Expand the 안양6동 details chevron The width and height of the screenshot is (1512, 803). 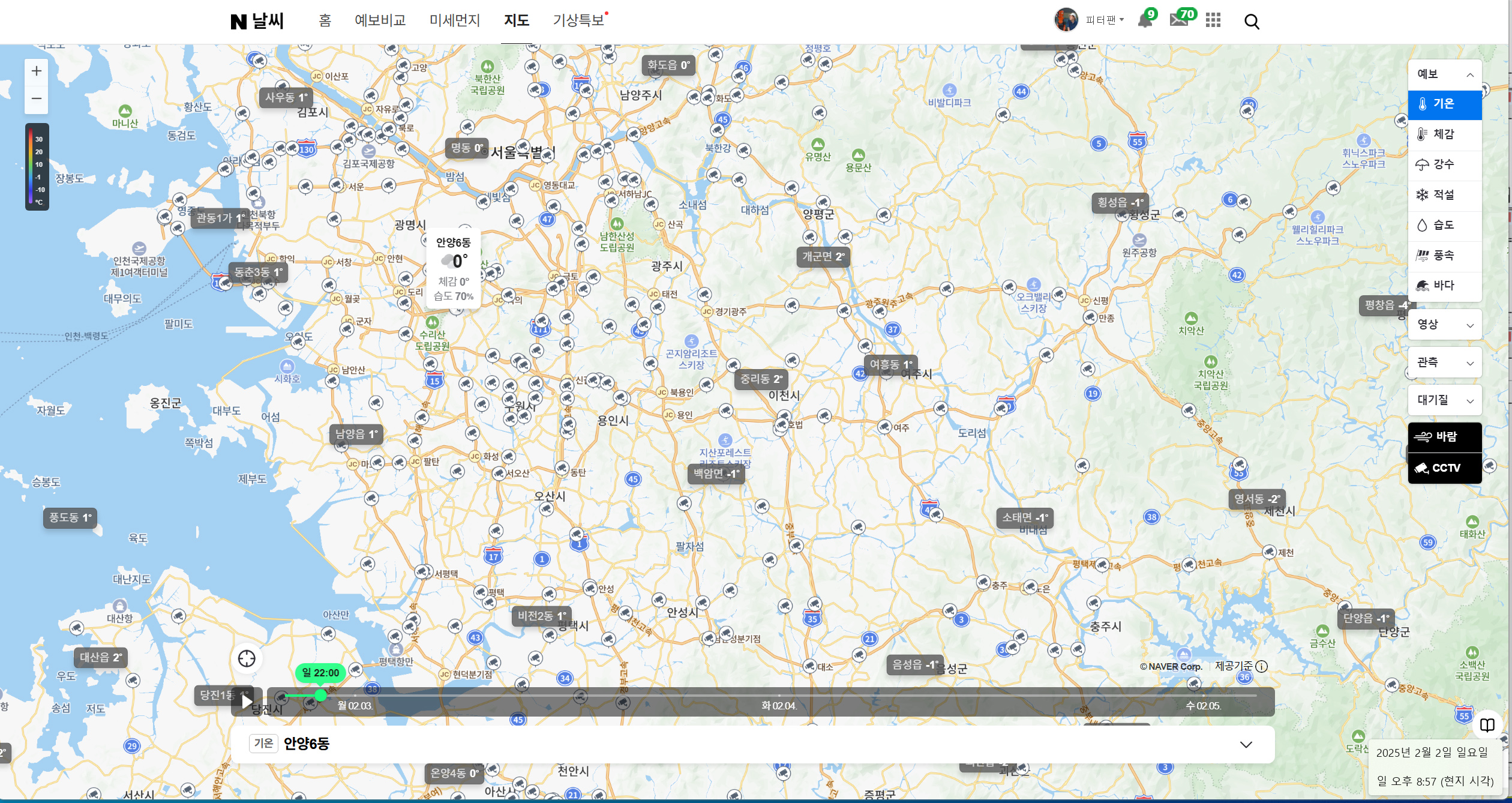(x=1246, y=745)
